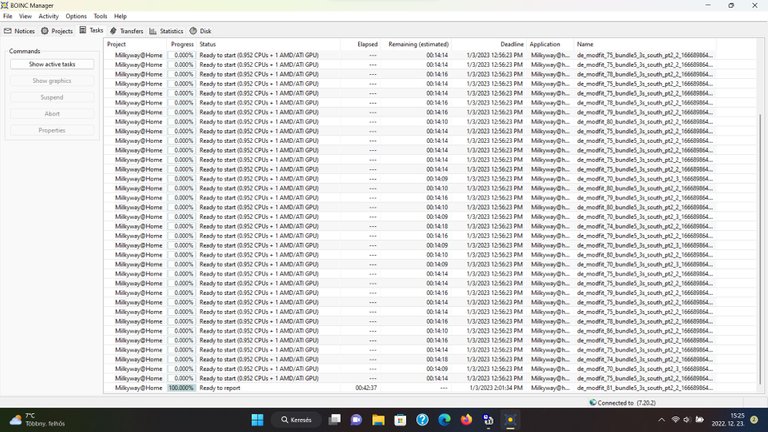Click the Suspend command button

pos(52,97)
